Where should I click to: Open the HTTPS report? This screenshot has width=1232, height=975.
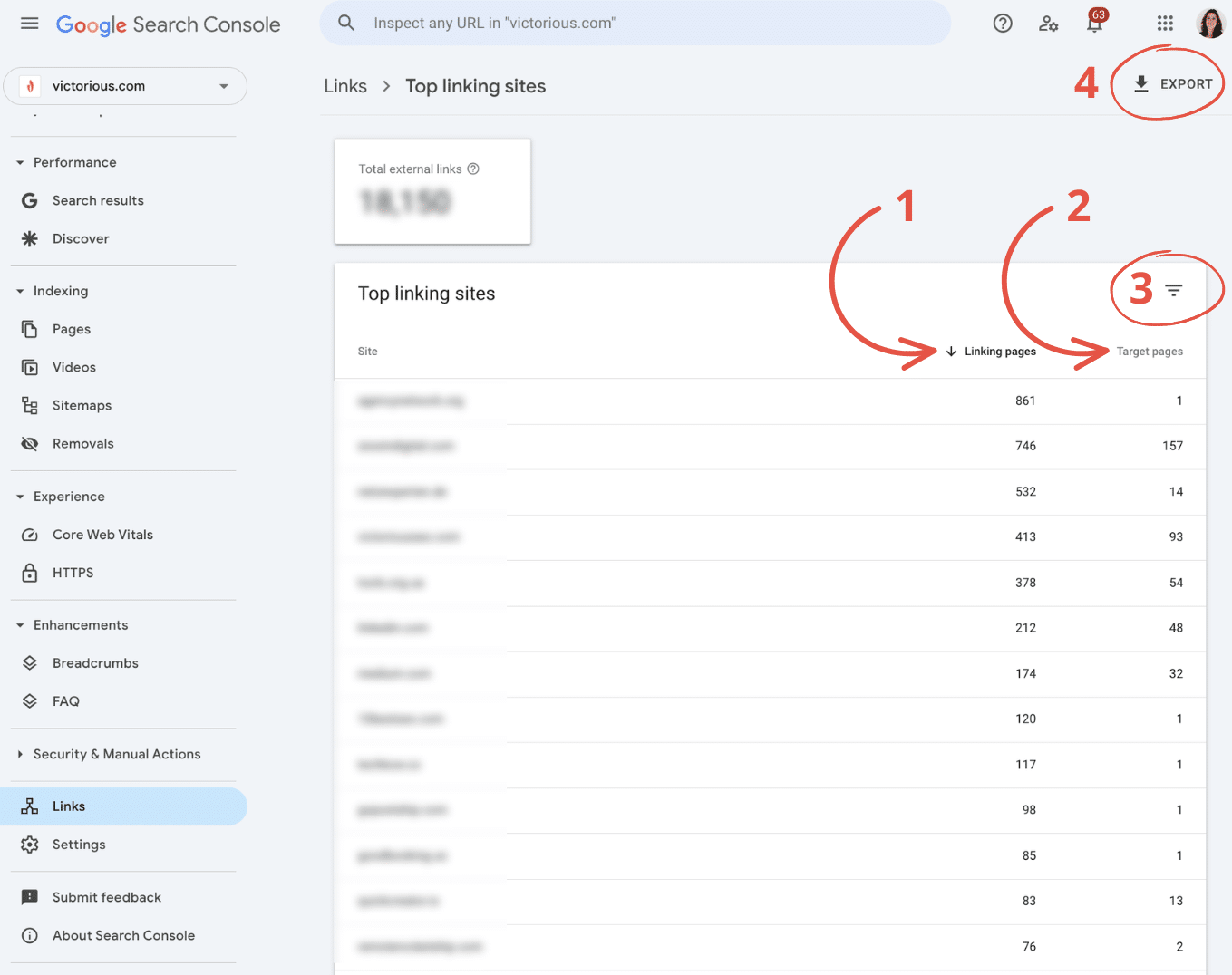tap(73, 573)
